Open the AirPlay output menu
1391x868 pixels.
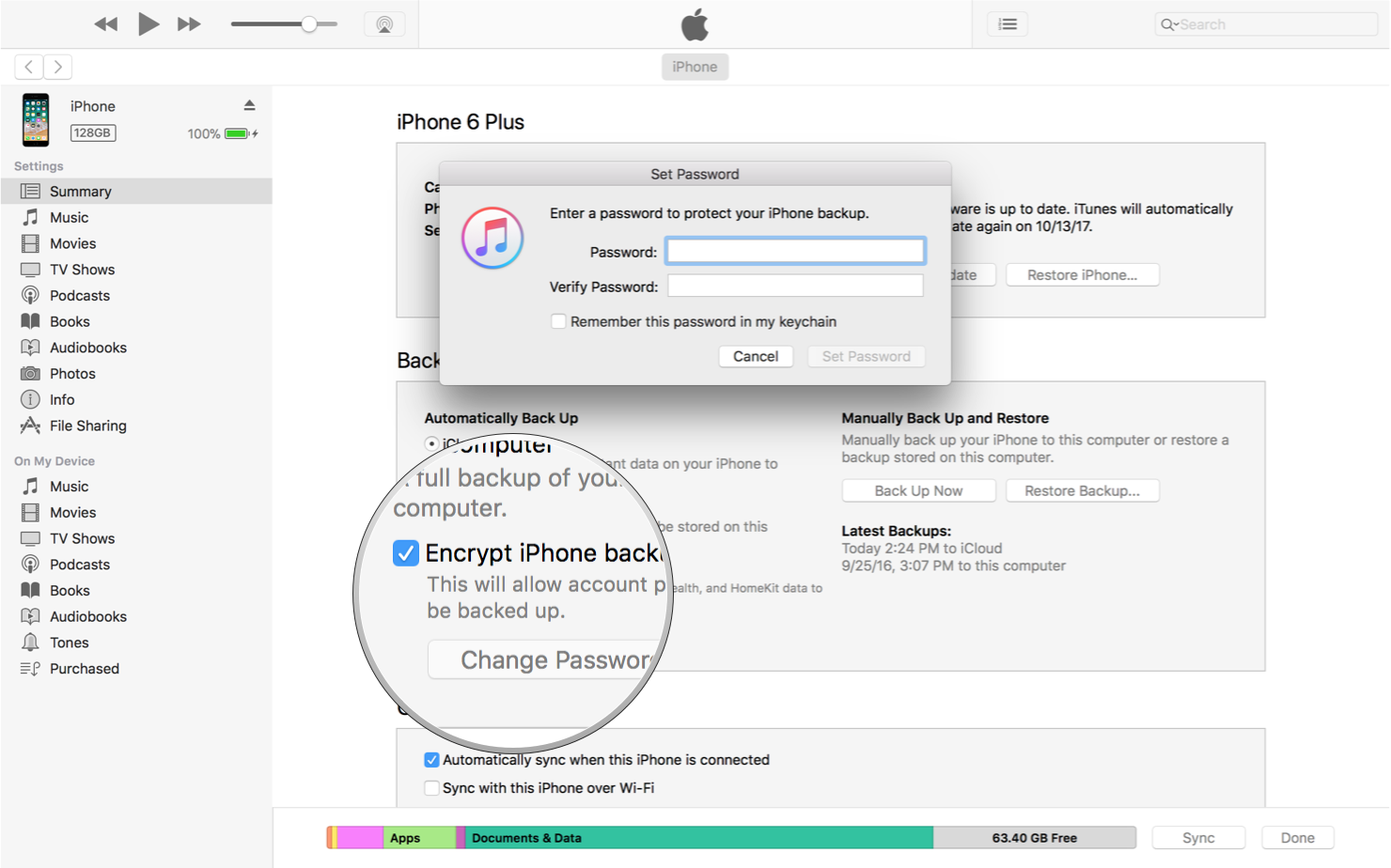click(384, 24)
